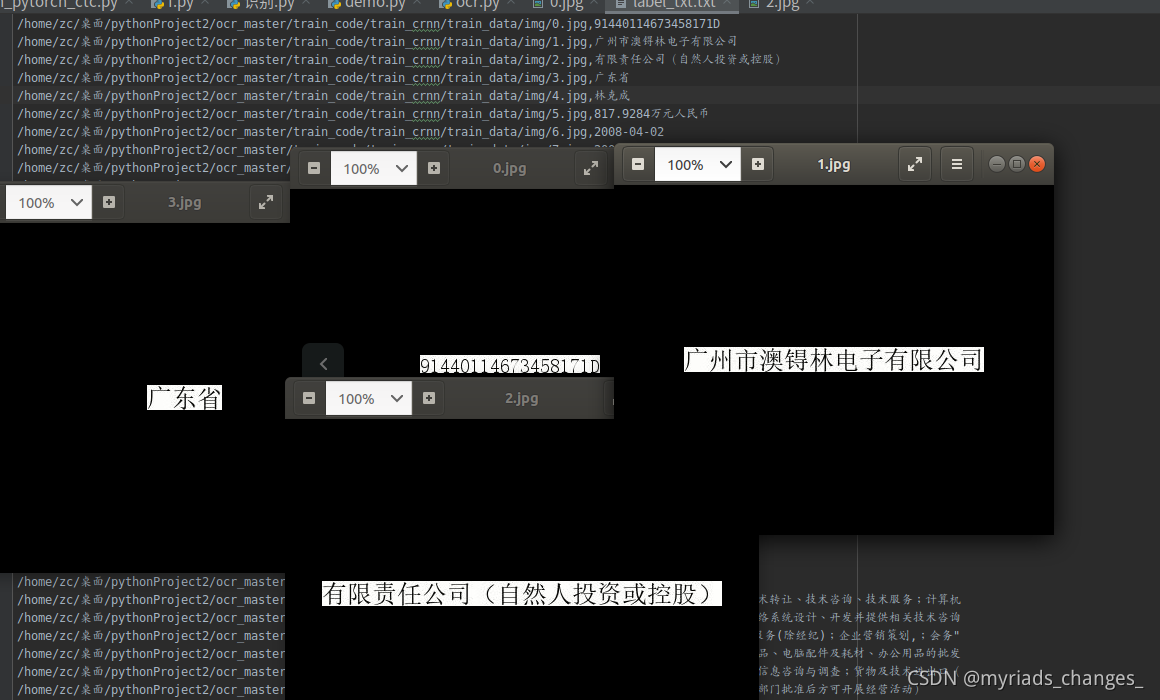This screenshot has height=700, width=1160.
Task: Select the img/0.jpg line in editor
Action: [368, 24]
